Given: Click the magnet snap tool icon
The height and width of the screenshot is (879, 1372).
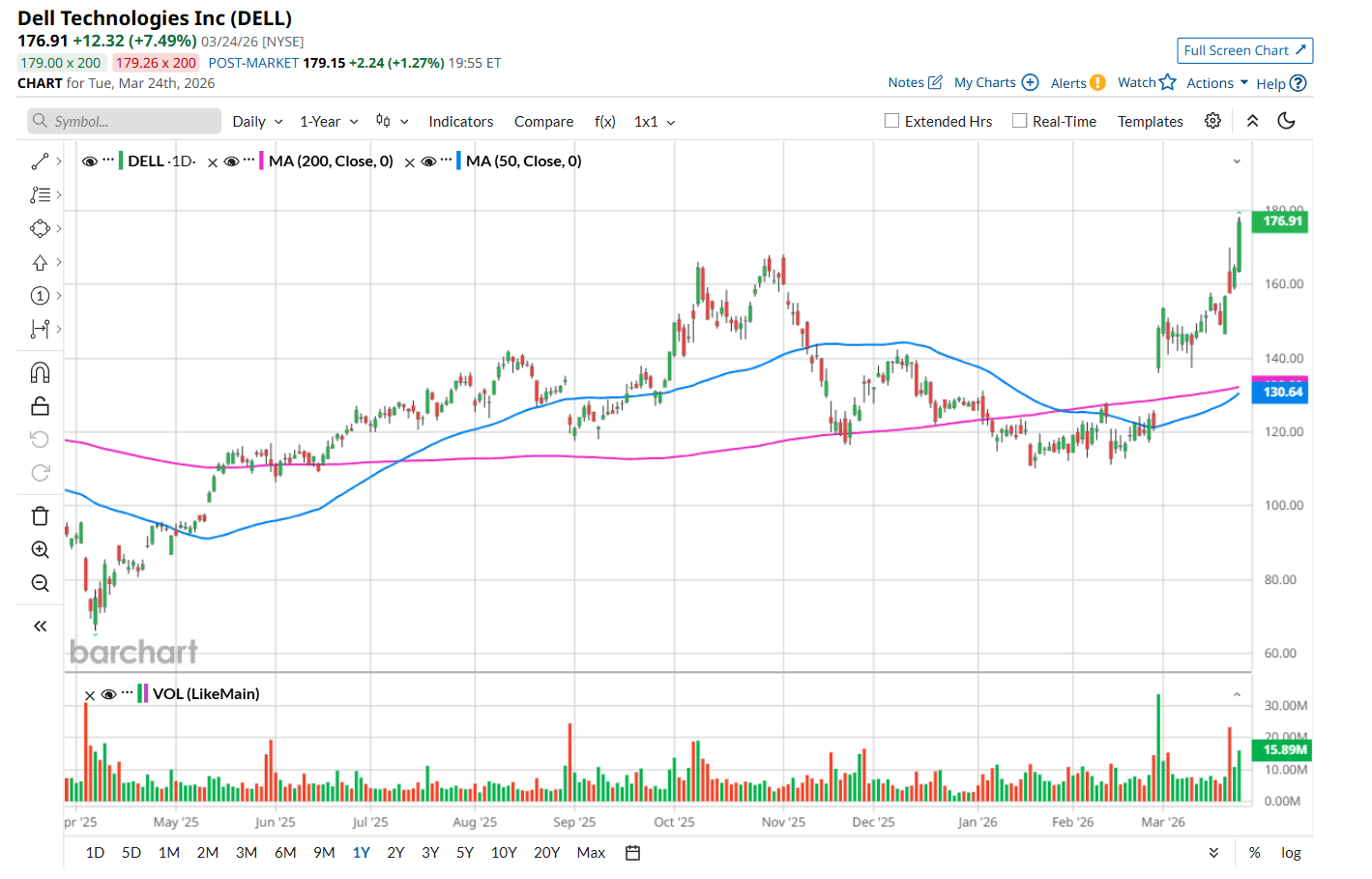Looking at the screenshot, I should [x=40, y=372].
